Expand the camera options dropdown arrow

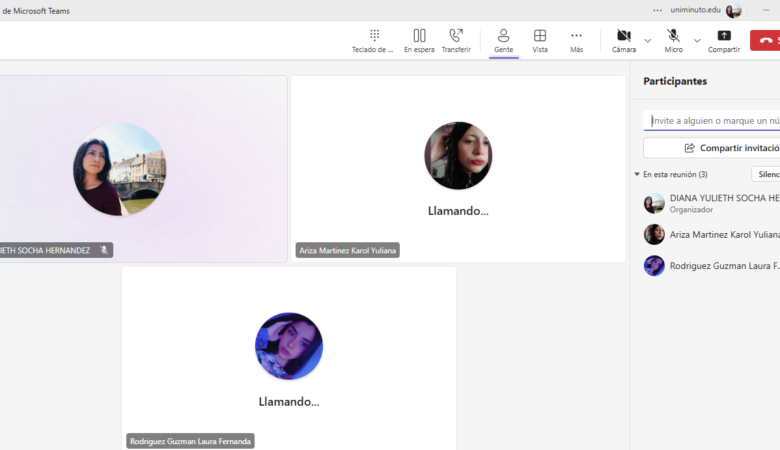click(x=648, y=41)
